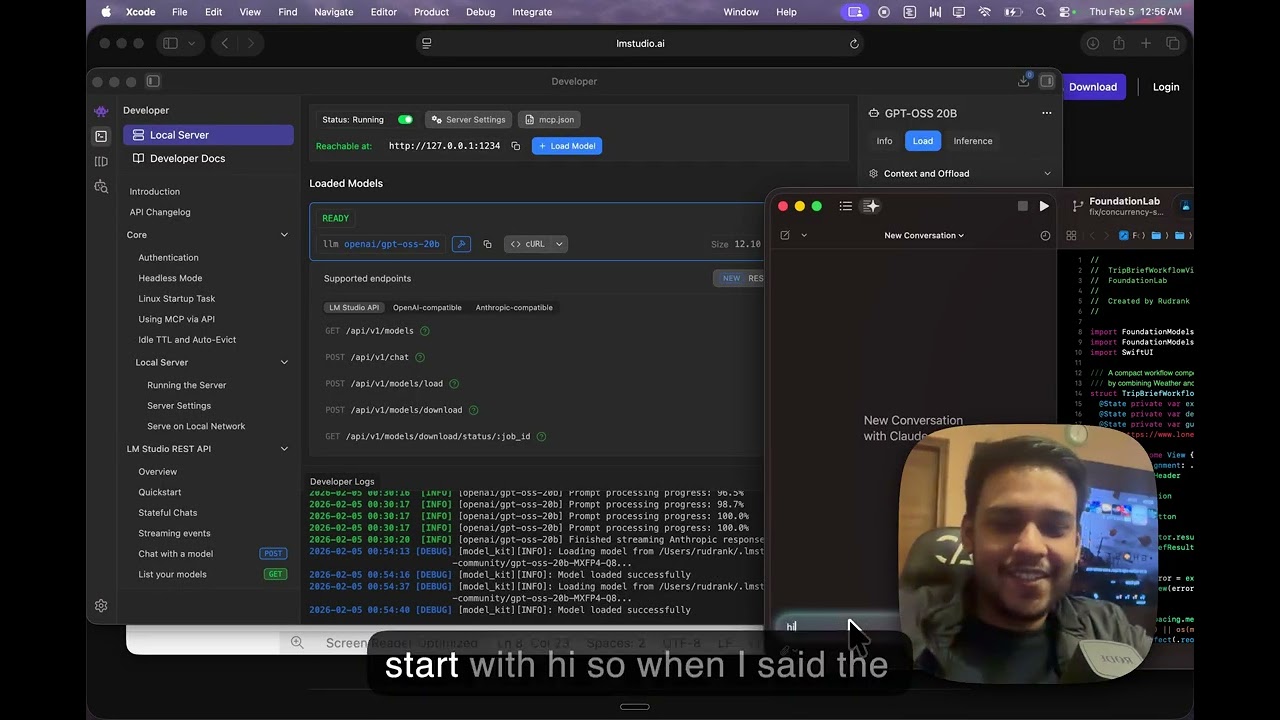Open the Authentication docs entry
The height and width of the screenshot is (720, 1280).
(168, 258)
